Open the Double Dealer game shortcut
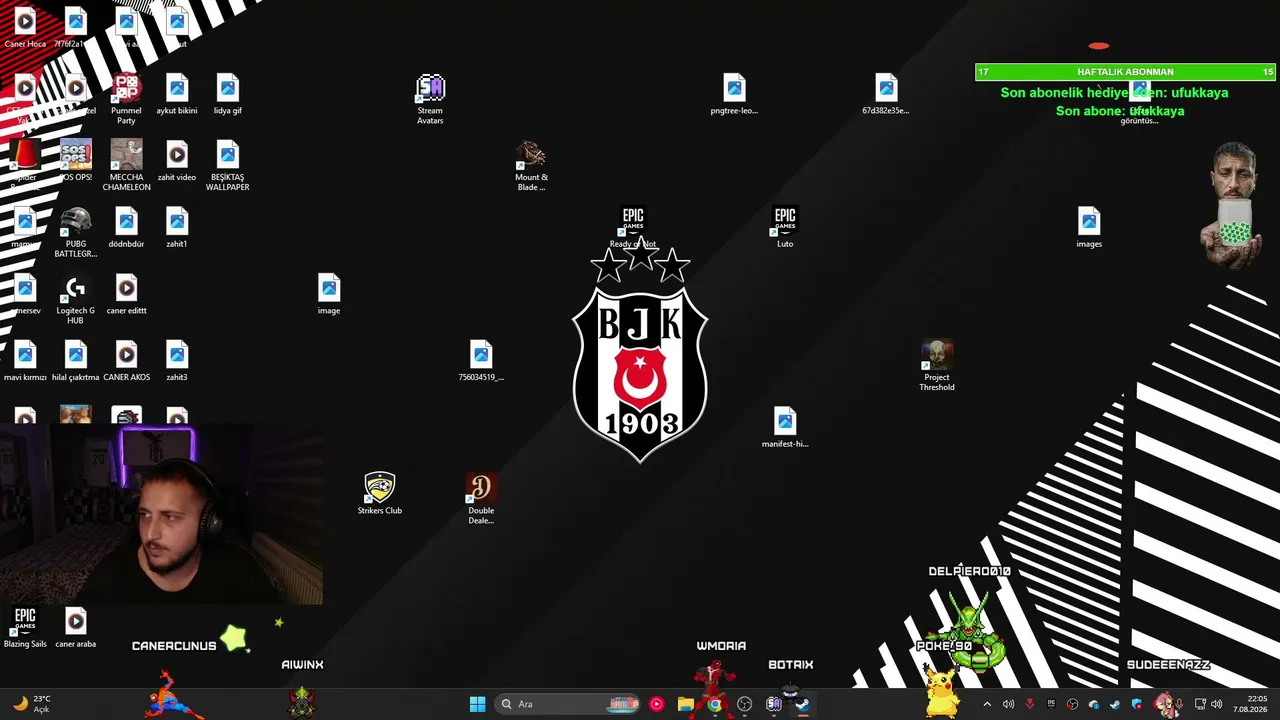This screenshot has height=720, width=1280. click(x=481, y=499)
